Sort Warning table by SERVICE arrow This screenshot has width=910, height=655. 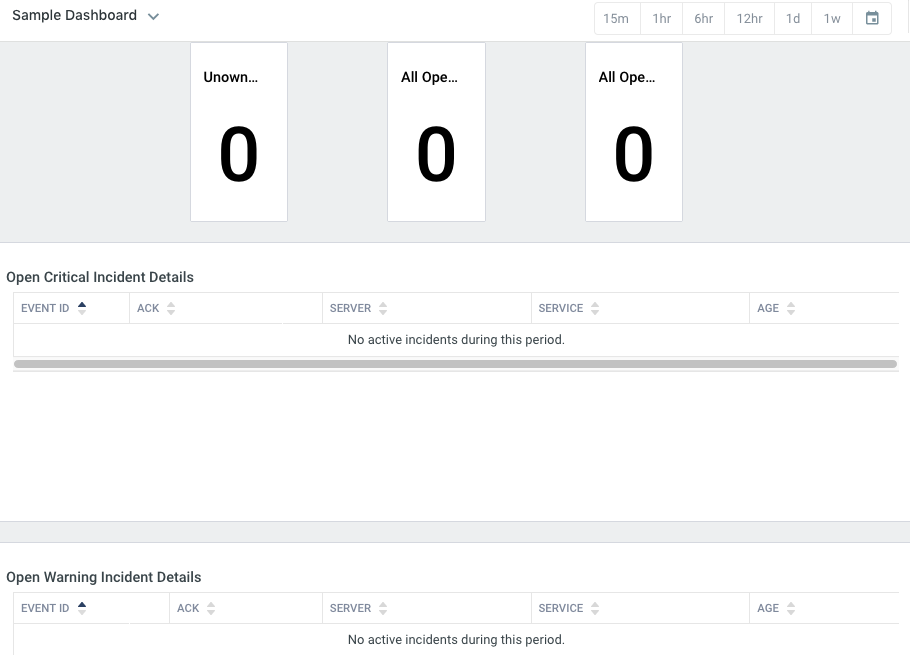[x=595, y=608]
